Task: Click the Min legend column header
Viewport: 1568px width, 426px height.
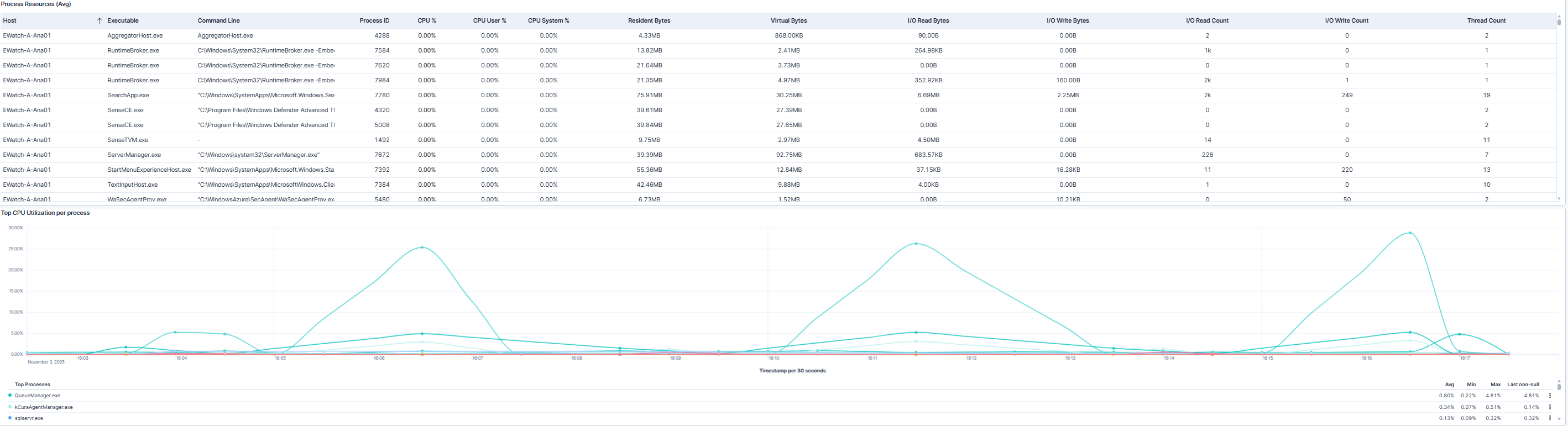Action: tap(1471, 385)
